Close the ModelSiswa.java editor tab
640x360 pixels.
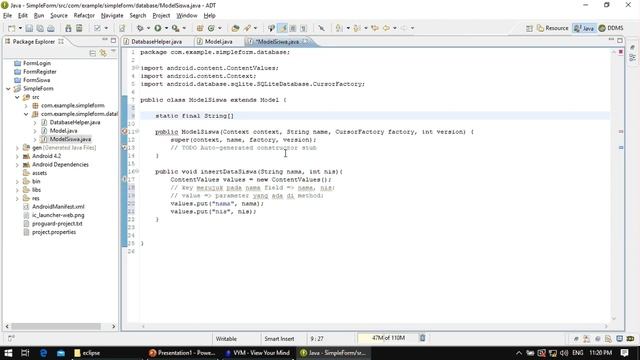[x=305, y=42]
